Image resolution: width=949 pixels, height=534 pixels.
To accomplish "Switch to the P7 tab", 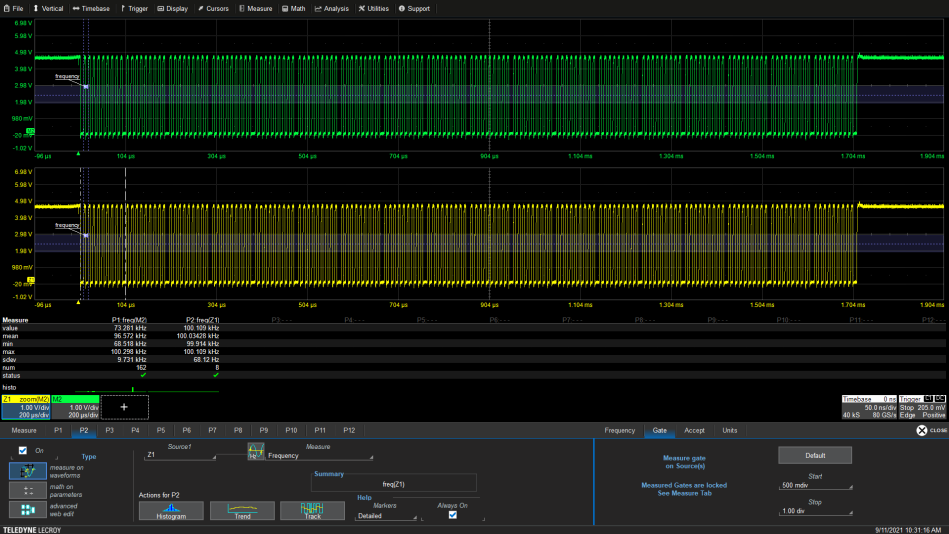I will click(212, 430).
